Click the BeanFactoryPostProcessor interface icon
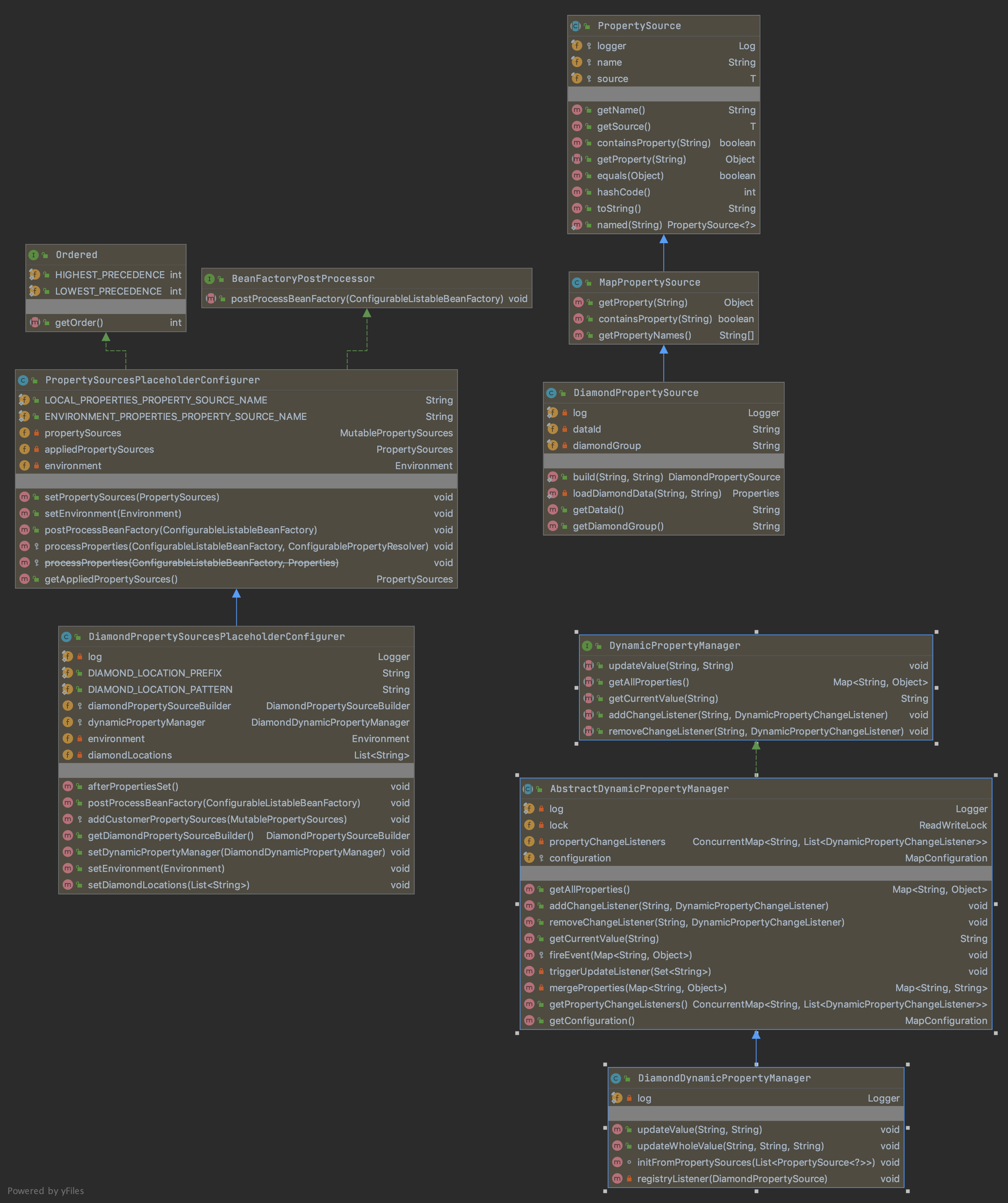This screenshot has width=1008, height=1203. tap(210, 279)
